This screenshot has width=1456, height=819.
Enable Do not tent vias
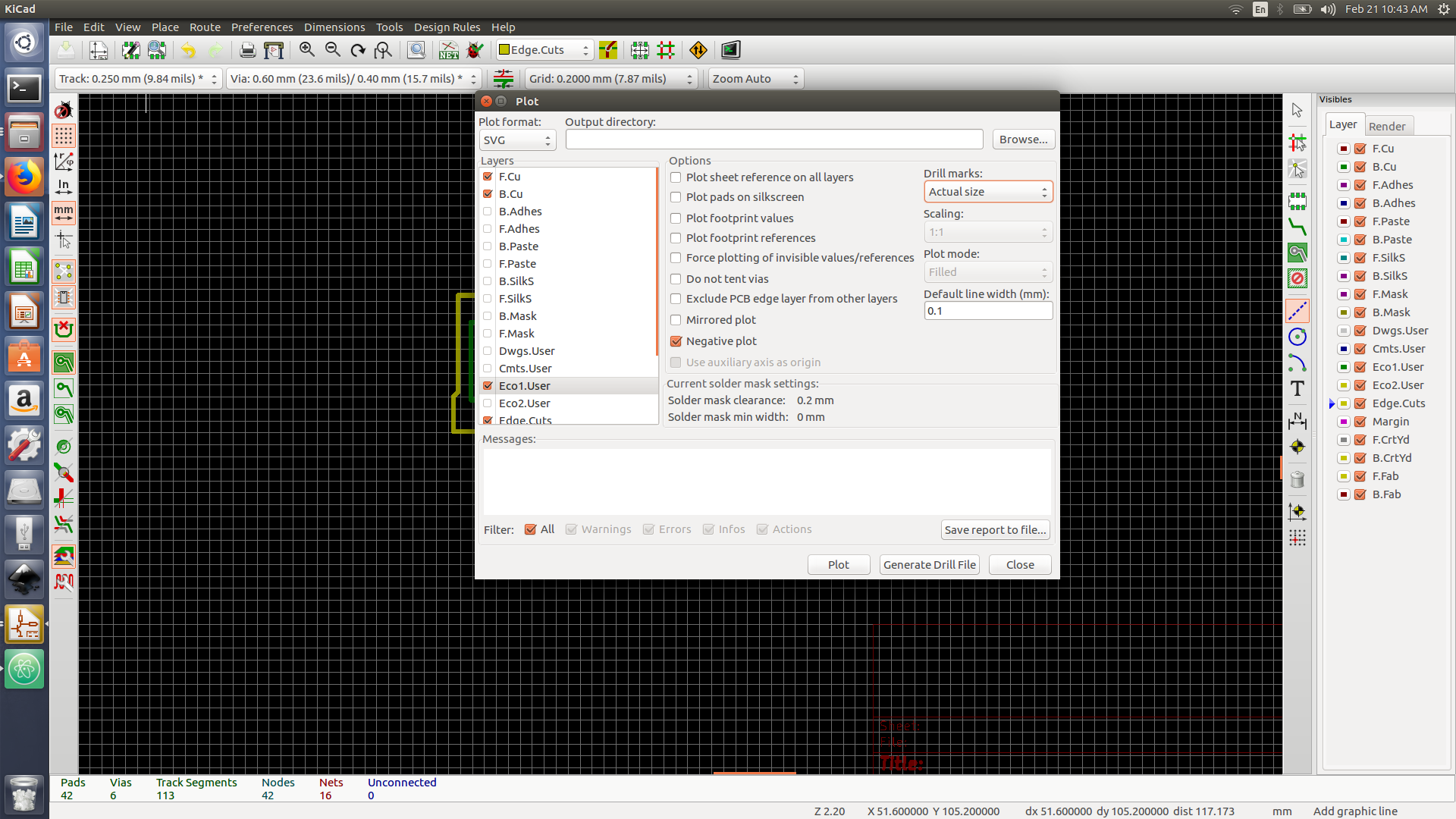pos(676,279)
